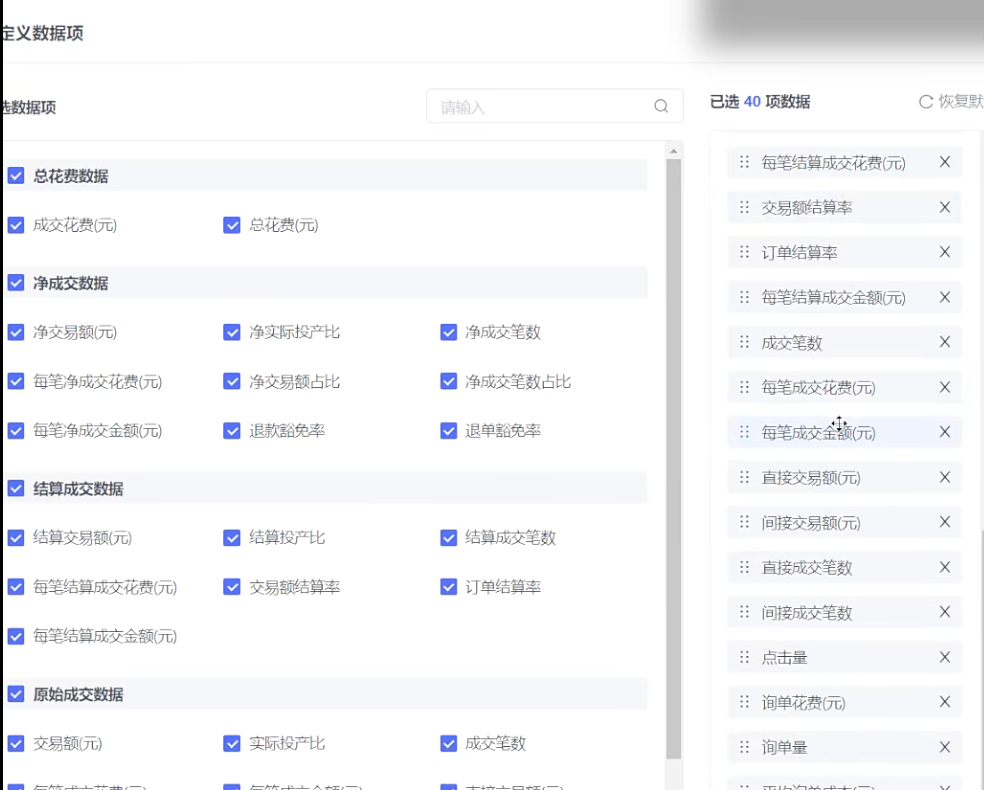The height and width of the screenshot is (790, 984).
Task: Remove 每笔结算成交花费(元) from selected list
Action: [x=944, y=162]
